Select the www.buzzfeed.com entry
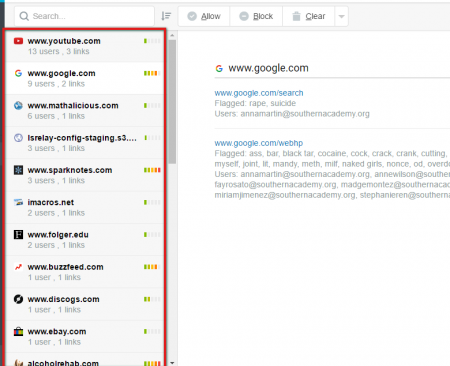This screenshot has height=366, width=450. pyautogui.click(x=85, y=272)
